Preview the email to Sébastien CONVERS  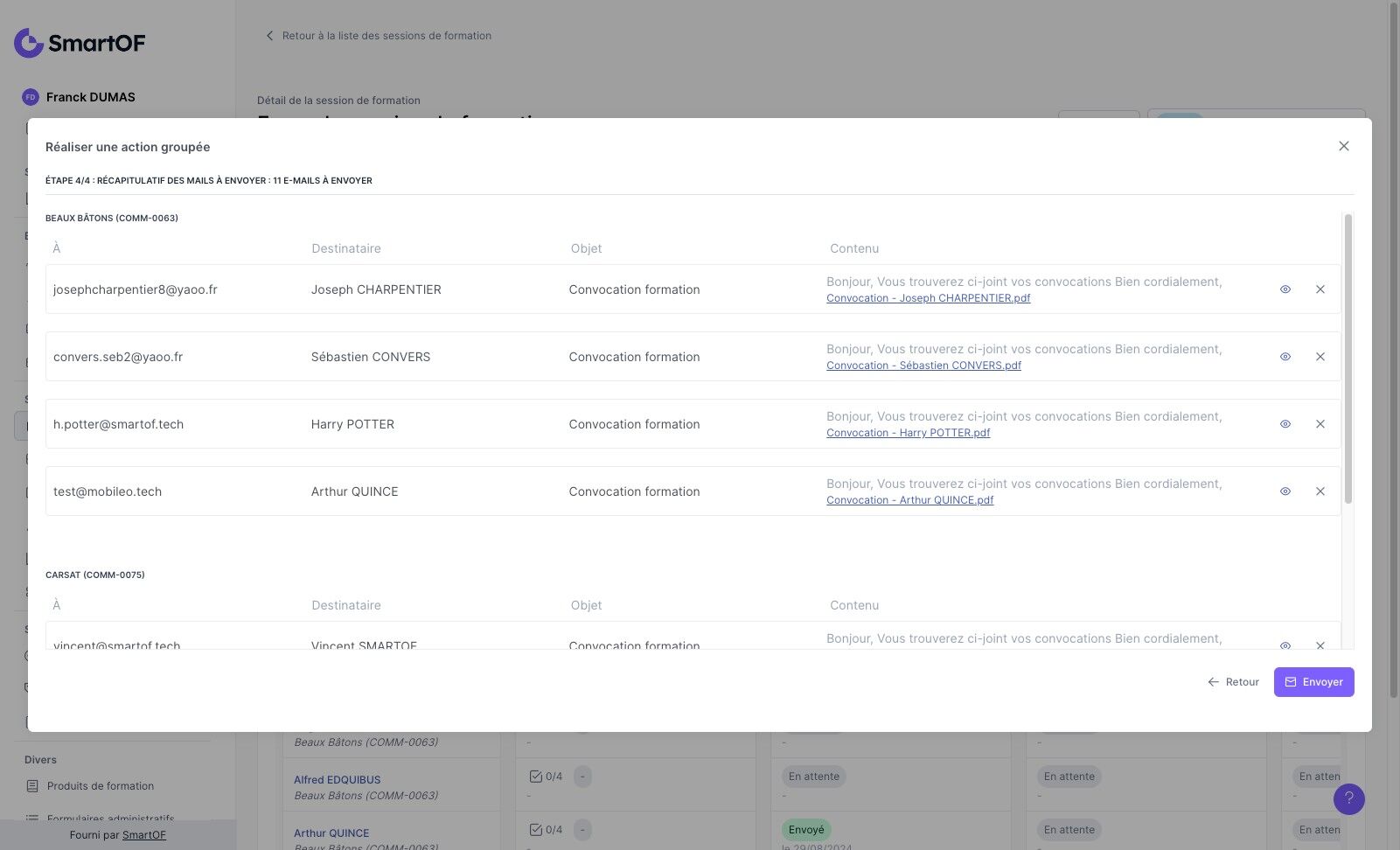click(x=1285, y=357)
